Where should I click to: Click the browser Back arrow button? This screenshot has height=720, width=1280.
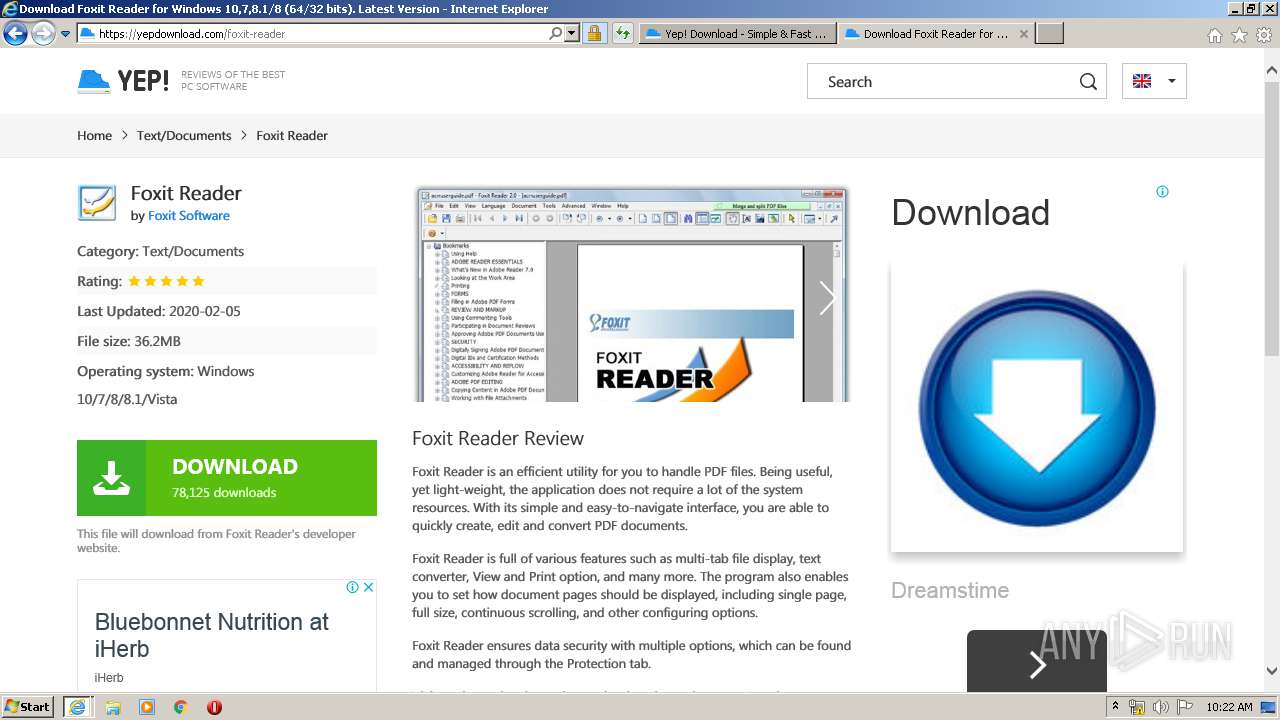click(15, 34)
